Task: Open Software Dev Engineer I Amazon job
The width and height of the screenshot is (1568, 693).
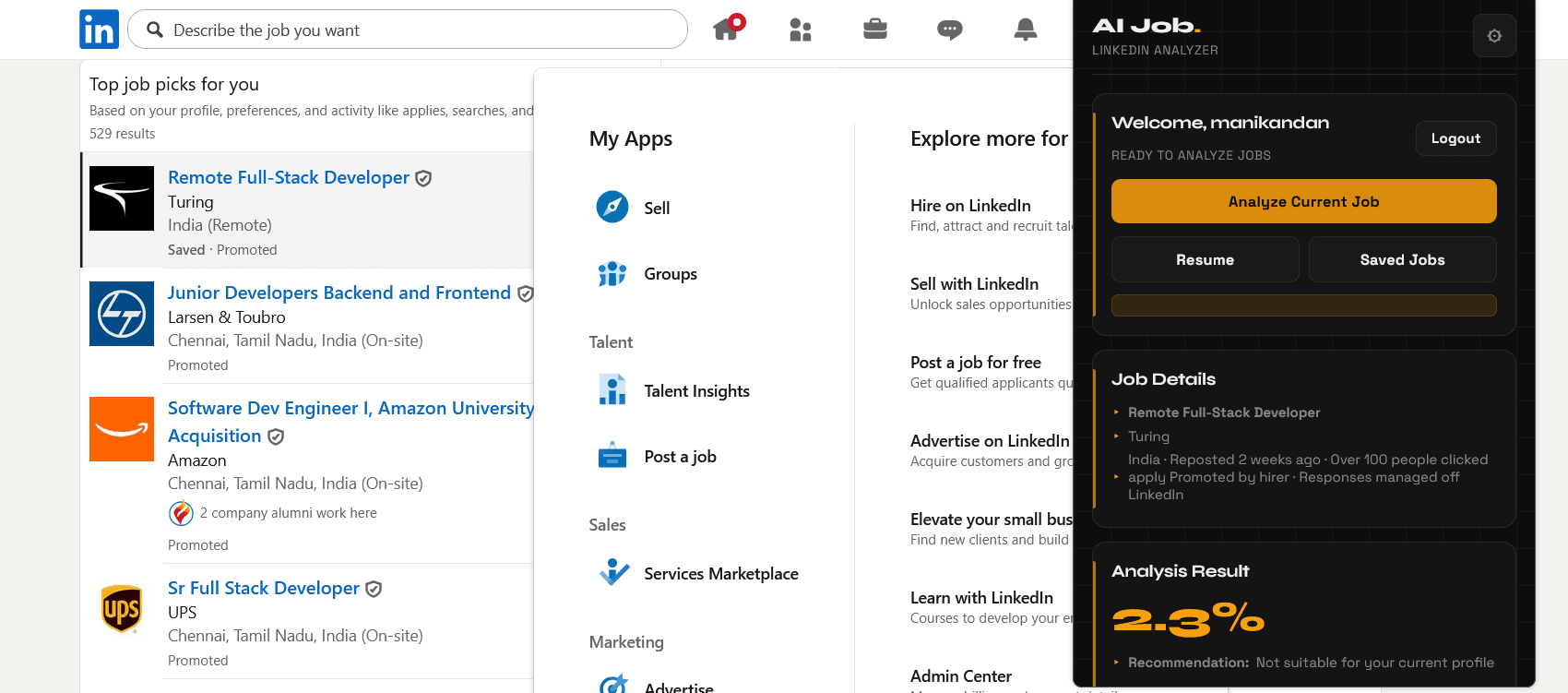Action: coord(351,422)
